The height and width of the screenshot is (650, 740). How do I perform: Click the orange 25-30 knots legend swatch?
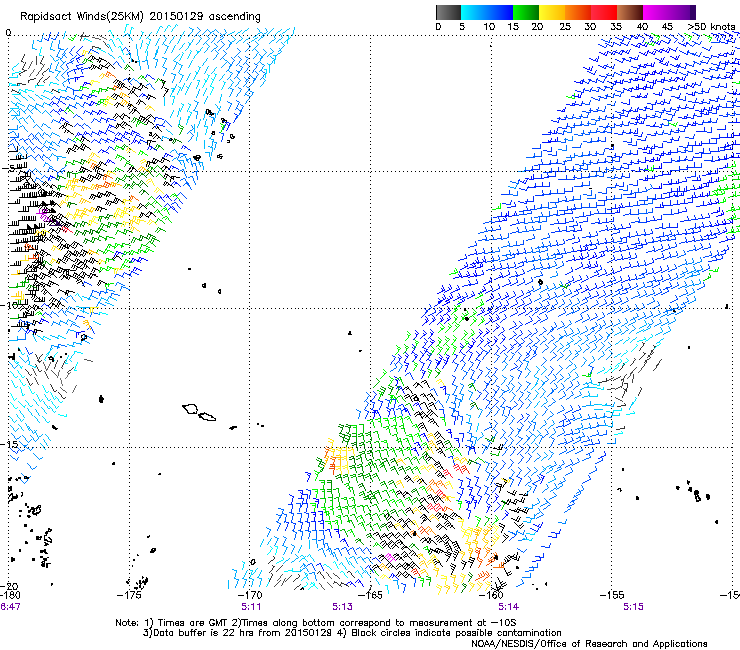pos(578,12)
